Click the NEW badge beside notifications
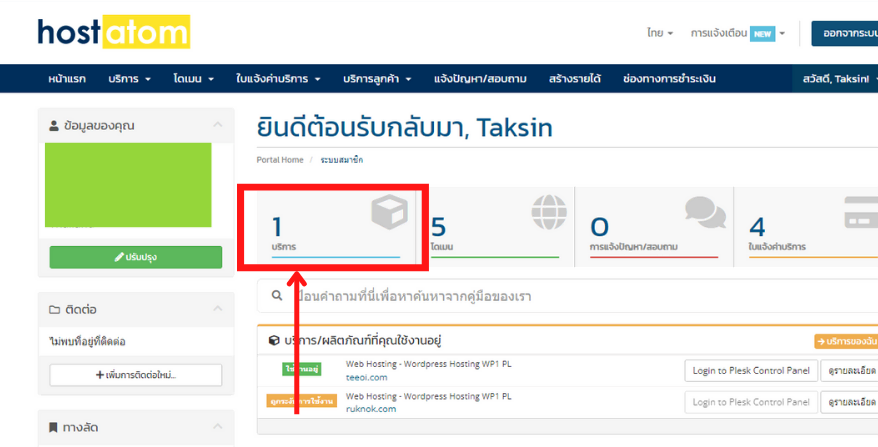878x447 pixels. pyautogui.click(x=762, y=34)
